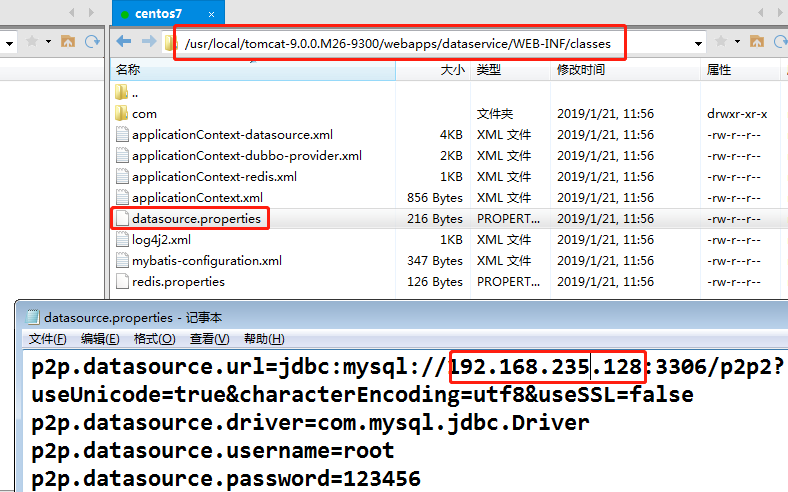Click bookmark star icon in left pane toolbar
The image size is (788, 492).
point(32,42)
